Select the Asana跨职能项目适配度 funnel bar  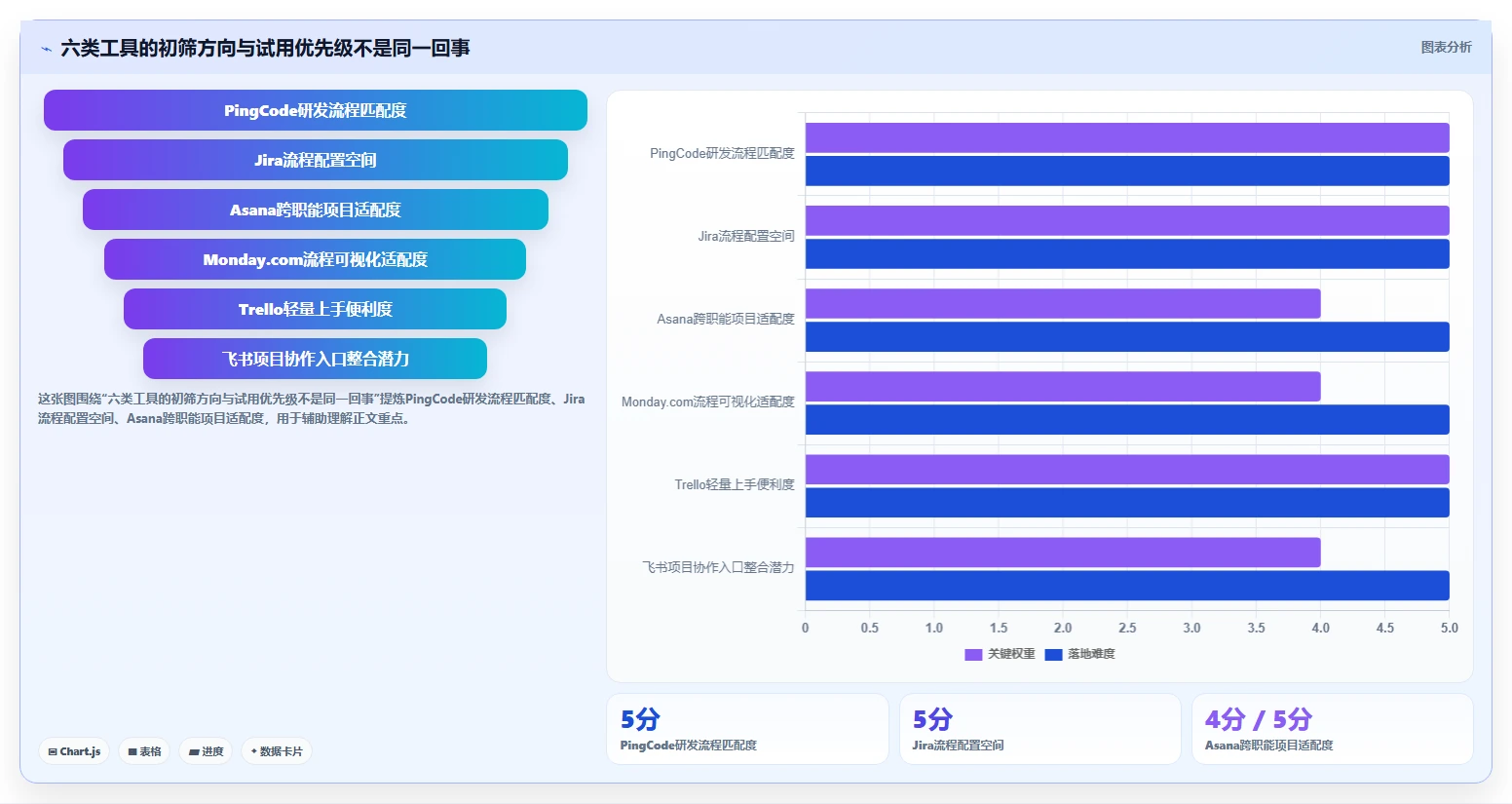click(316, 210)
